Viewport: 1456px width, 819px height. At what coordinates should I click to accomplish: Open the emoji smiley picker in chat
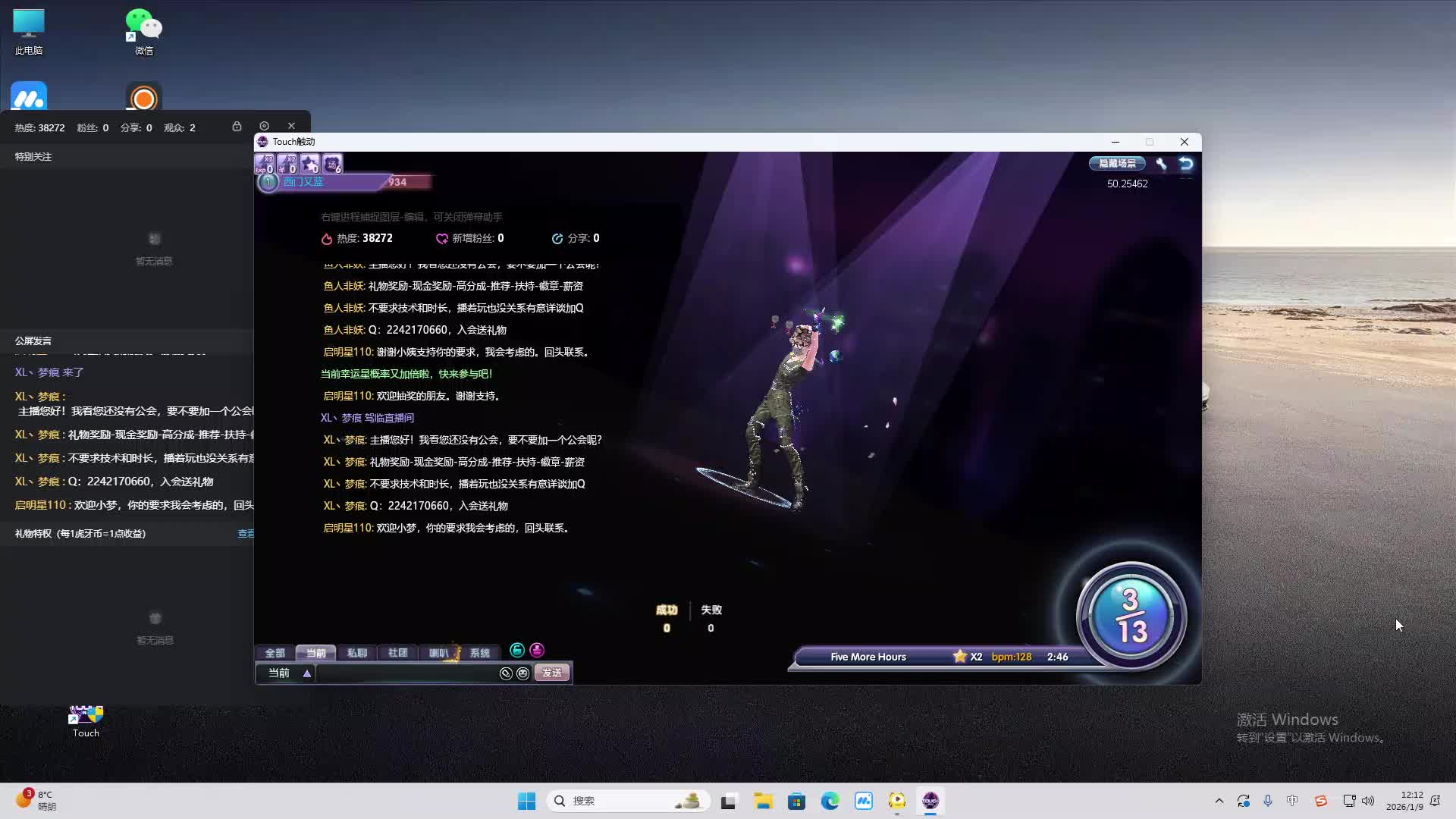click(522, 673)
